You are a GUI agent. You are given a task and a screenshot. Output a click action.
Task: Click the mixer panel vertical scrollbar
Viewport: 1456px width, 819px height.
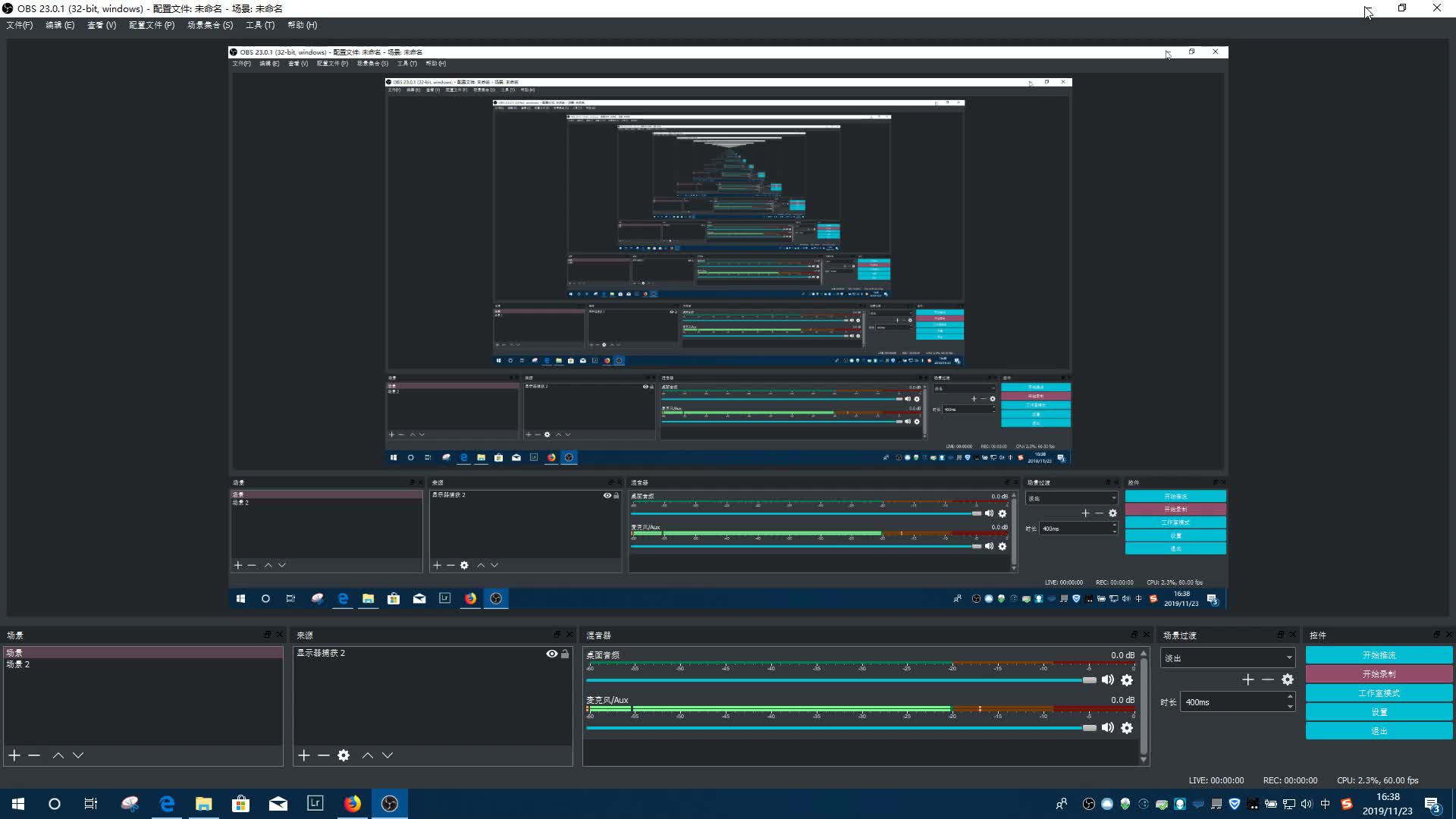coord(1144,706)
